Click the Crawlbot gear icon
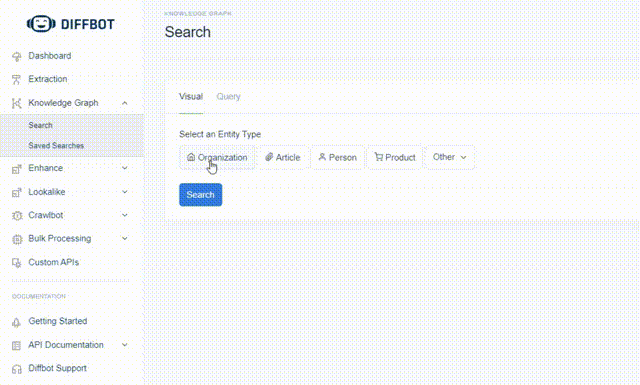640x385 pixels. point(17,216)
